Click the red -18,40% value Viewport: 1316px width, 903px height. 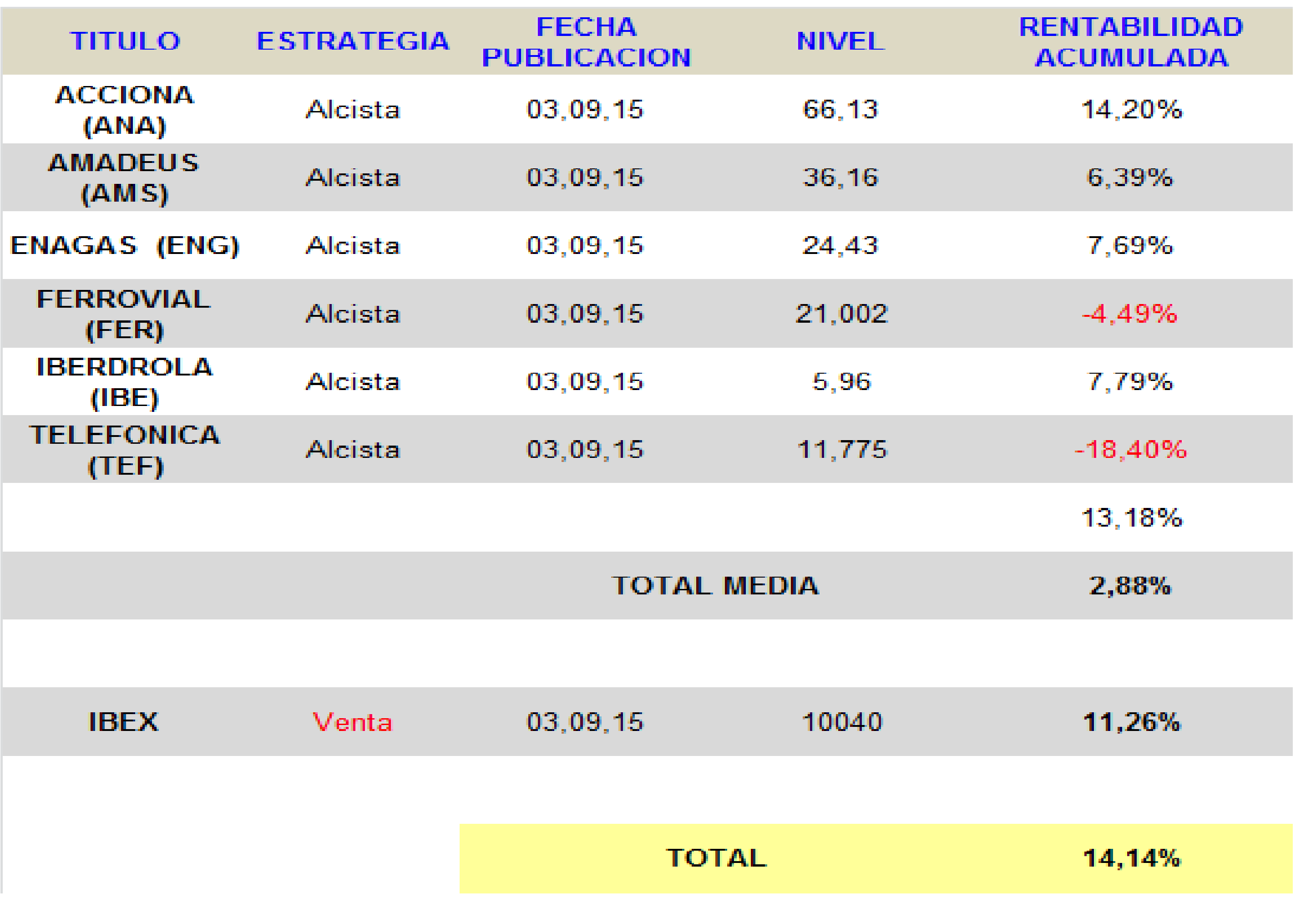click(x=1130, y=451)
